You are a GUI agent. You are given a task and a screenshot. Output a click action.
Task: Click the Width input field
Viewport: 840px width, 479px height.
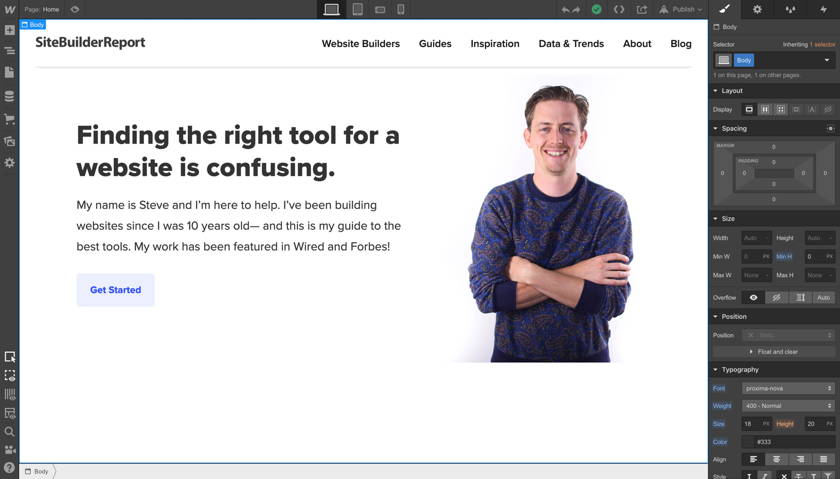click(756, 237)
